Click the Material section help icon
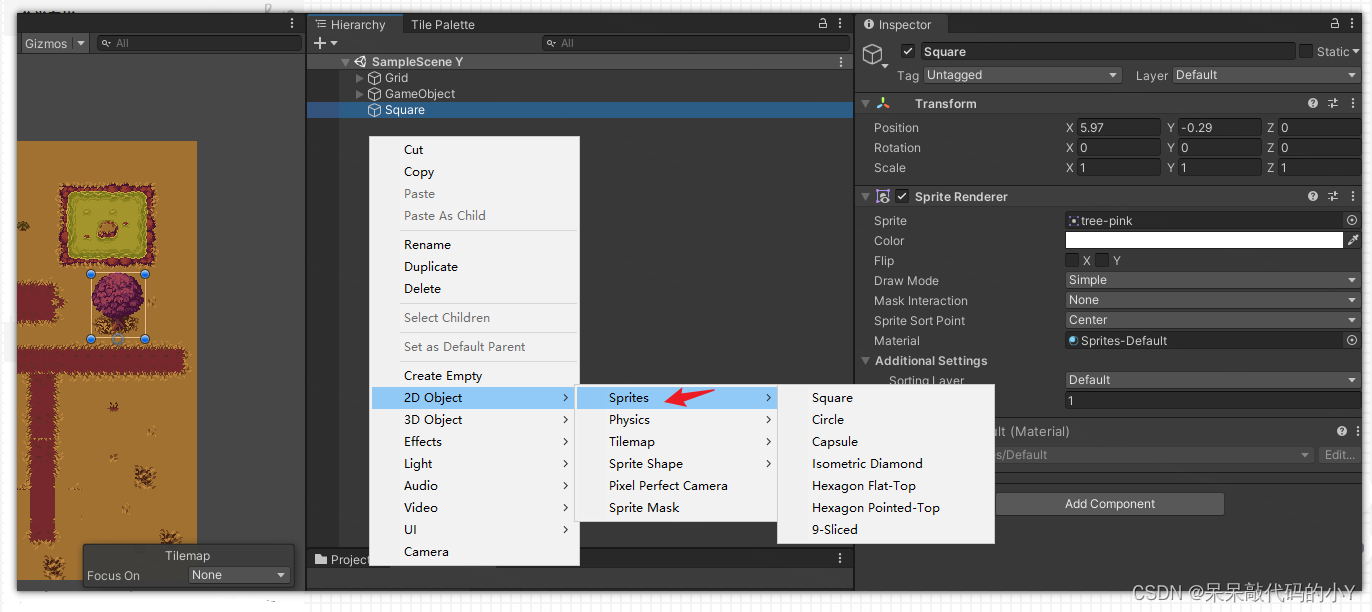This screenshot has height=612, width=1372. tap(1342, 431)
